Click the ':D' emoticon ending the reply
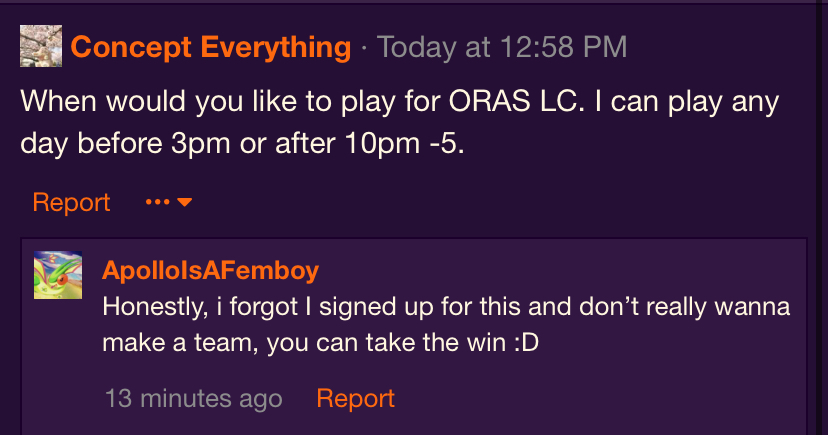This screenshot has height=435, width=828. [526, 343]
